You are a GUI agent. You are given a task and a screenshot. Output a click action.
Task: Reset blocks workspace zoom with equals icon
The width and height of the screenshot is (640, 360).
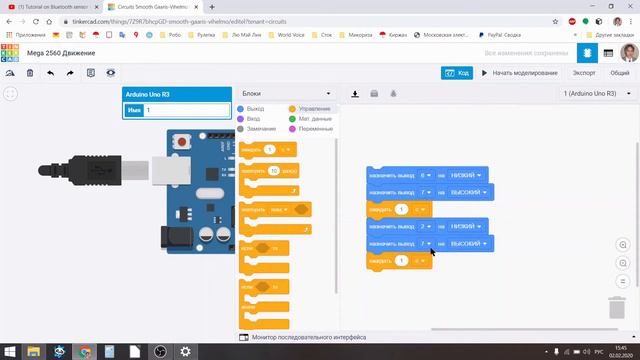point(623,281)
